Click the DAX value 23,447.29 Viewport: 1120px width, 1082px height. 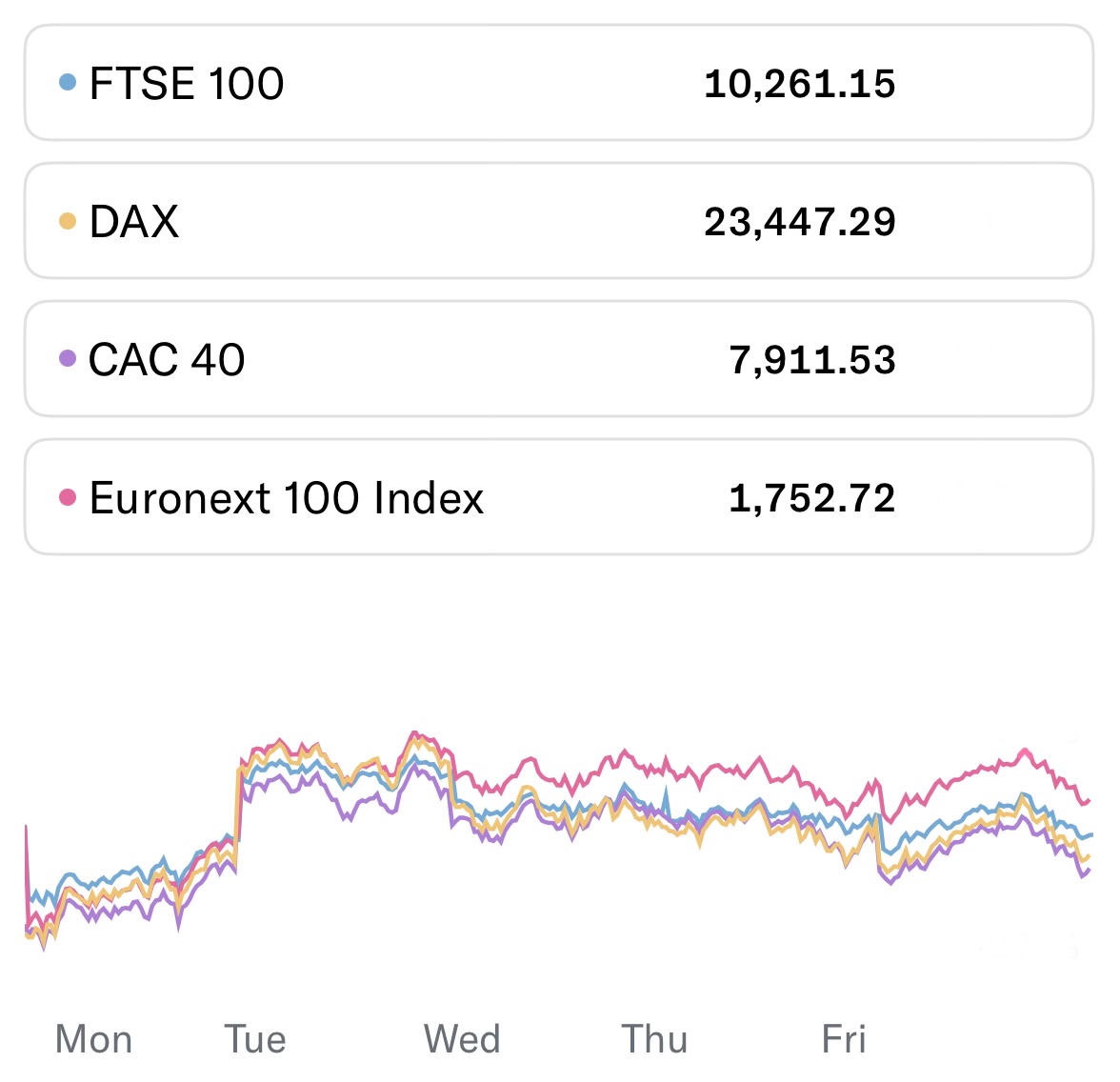[799, 222]
